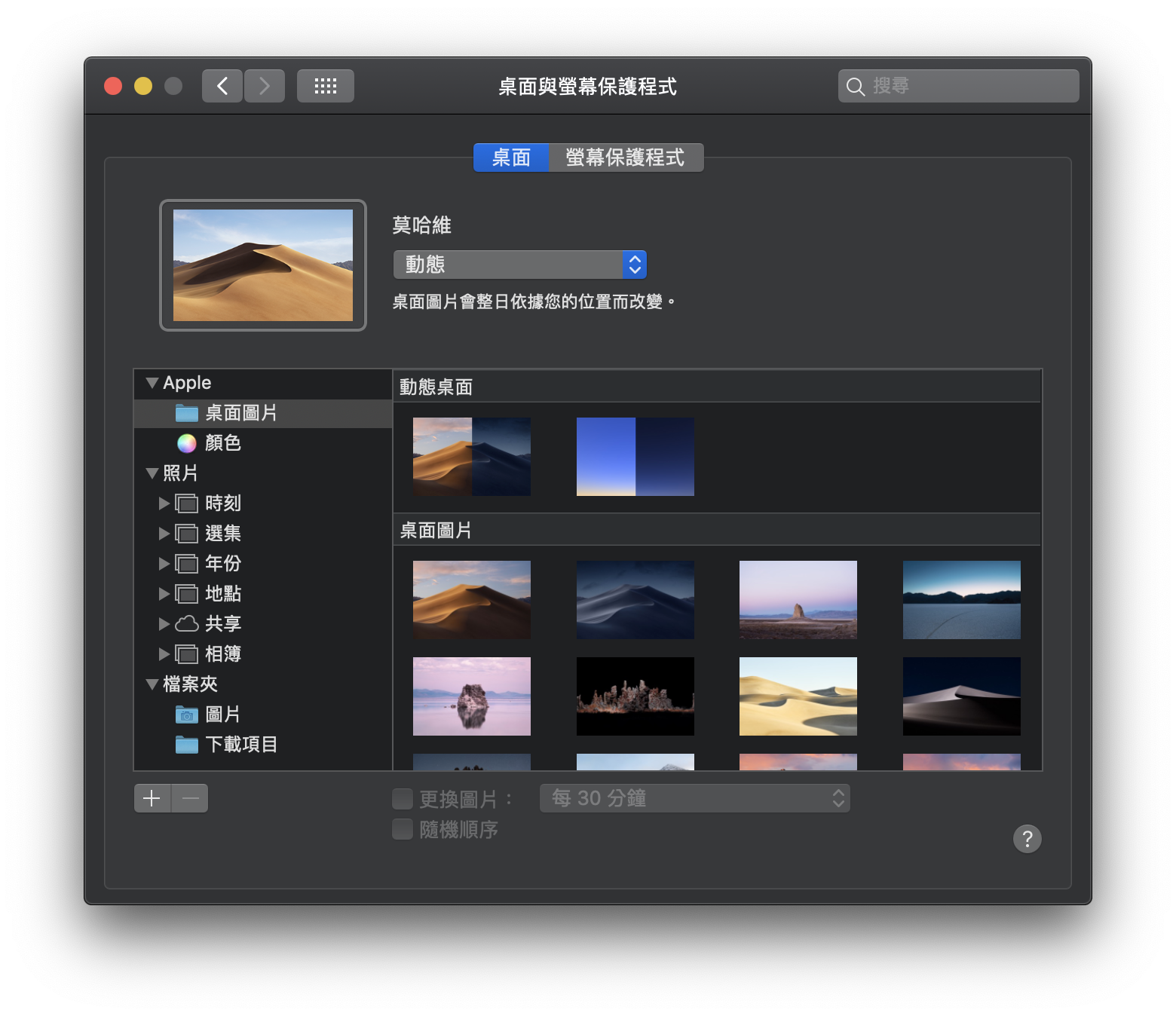Choose the dark night dune ridge wallpaper
The height and width of the screenshot is (1016, 1176).
(x=962, y=696)
